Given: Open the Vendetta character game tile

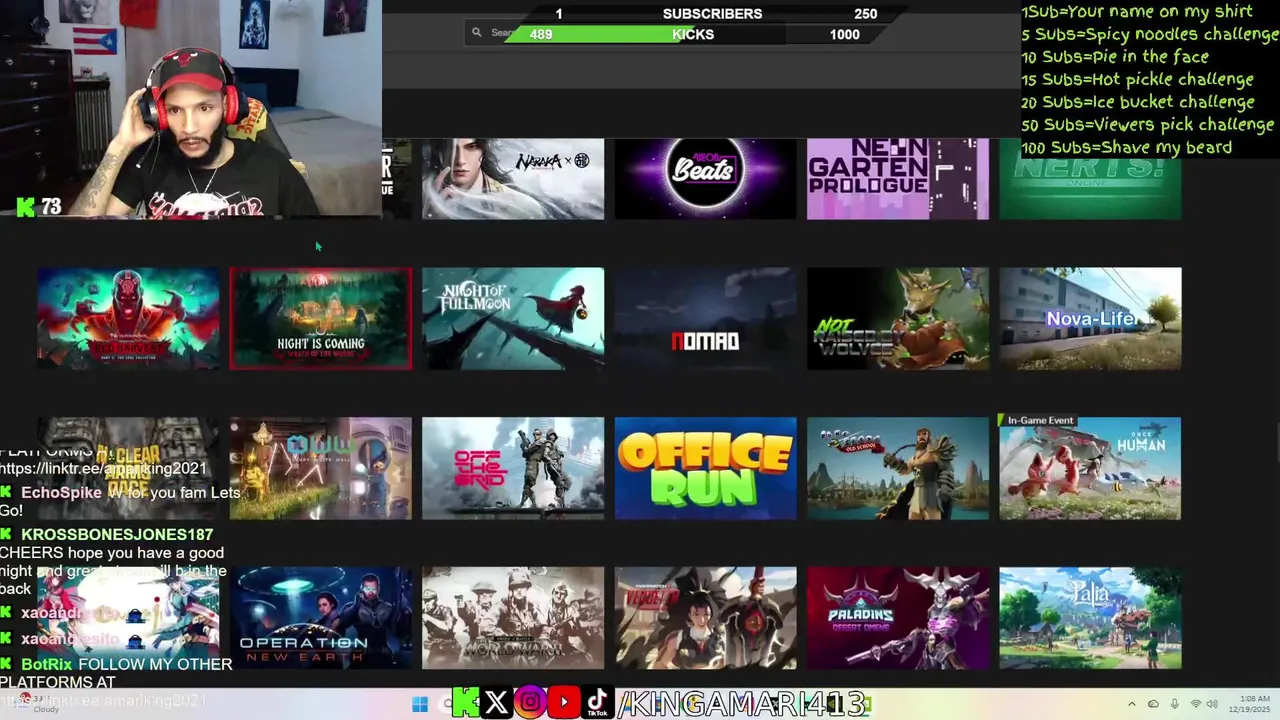Looking at the screenshot, I should [705, 618].
